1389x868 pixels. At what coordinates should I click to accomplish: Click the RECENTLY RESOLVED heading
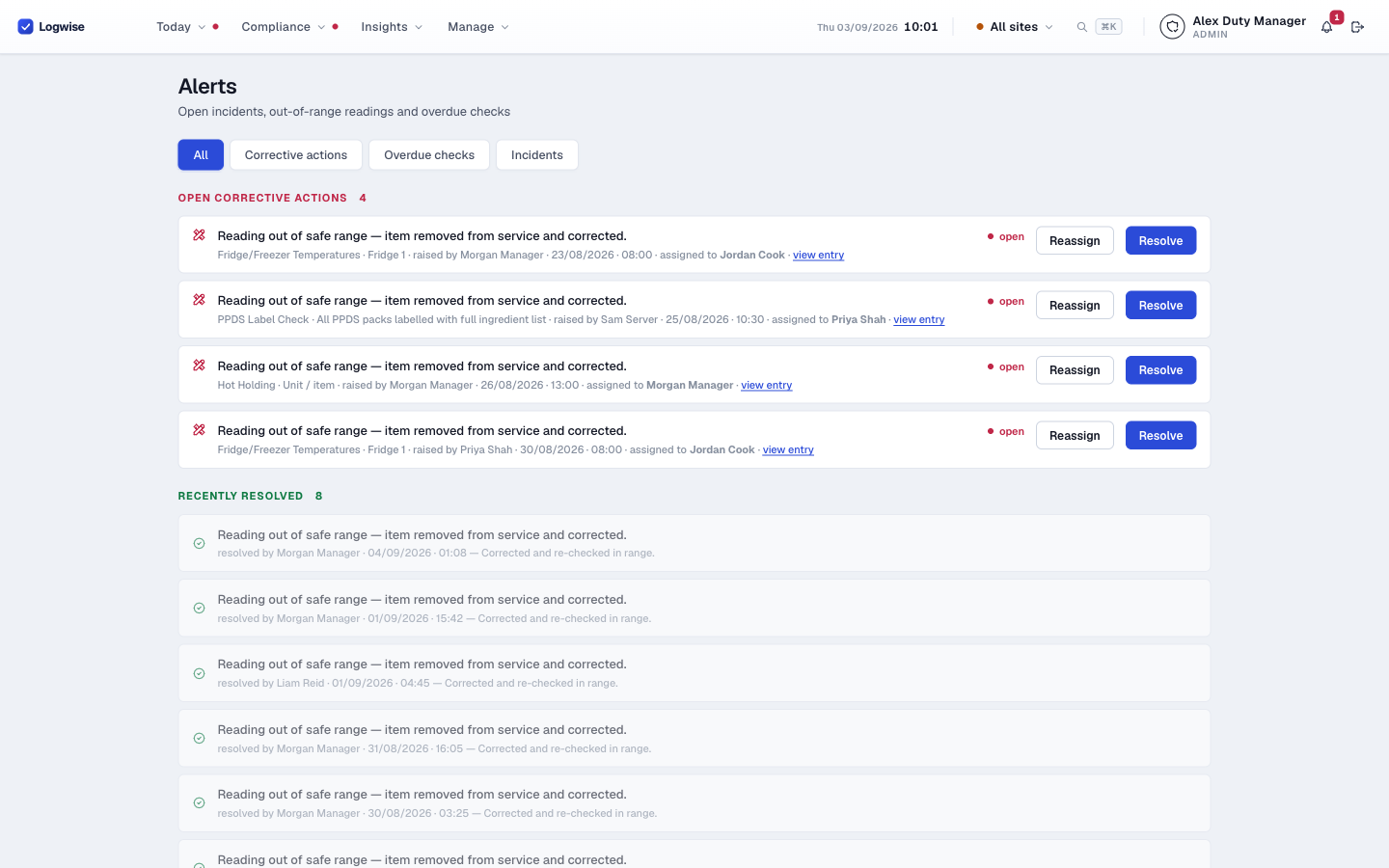pos(240,496)
